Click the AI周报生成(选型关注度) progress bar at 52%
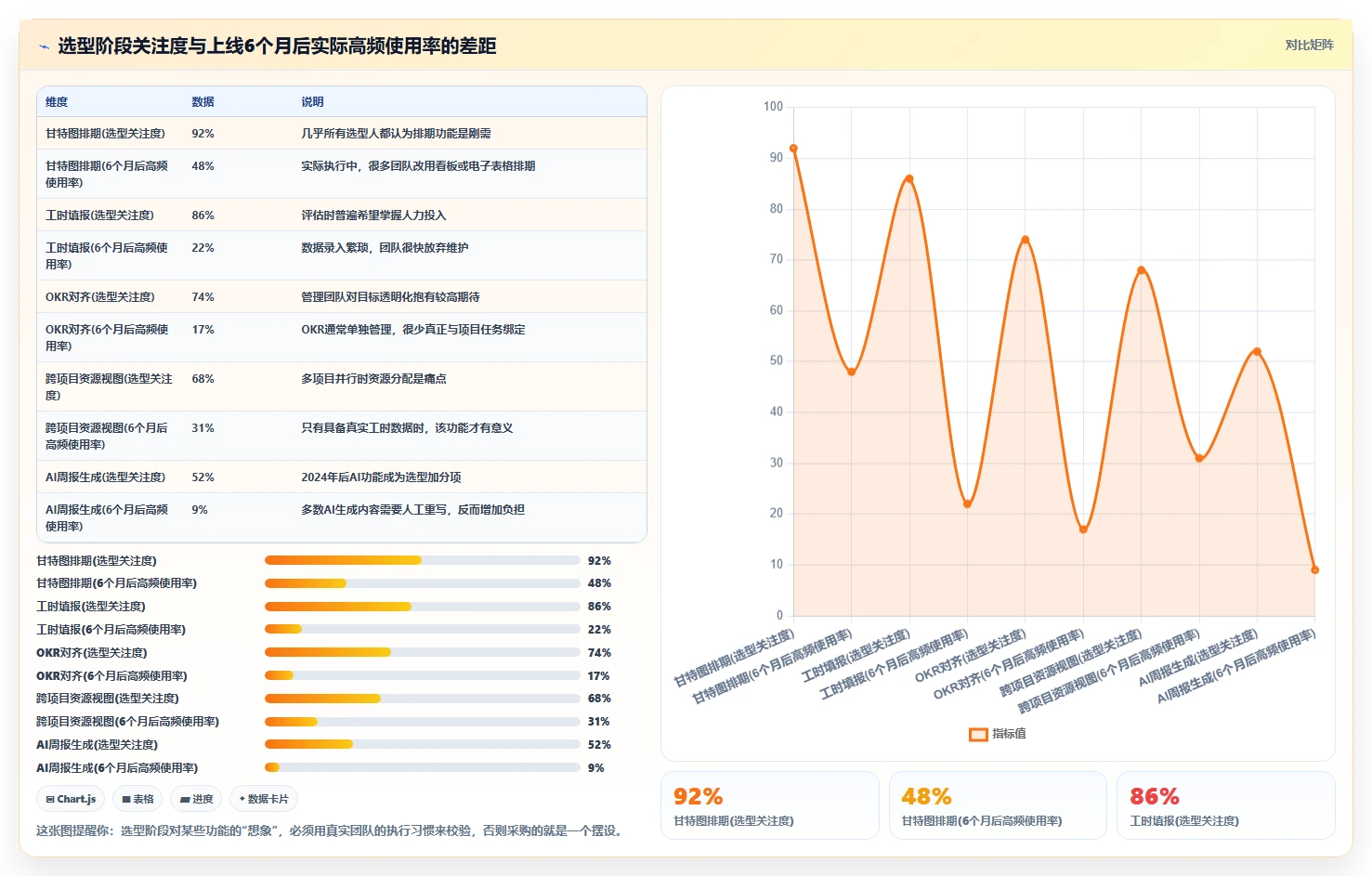The height and width of the screenshot is (876, 1372). 423,744
